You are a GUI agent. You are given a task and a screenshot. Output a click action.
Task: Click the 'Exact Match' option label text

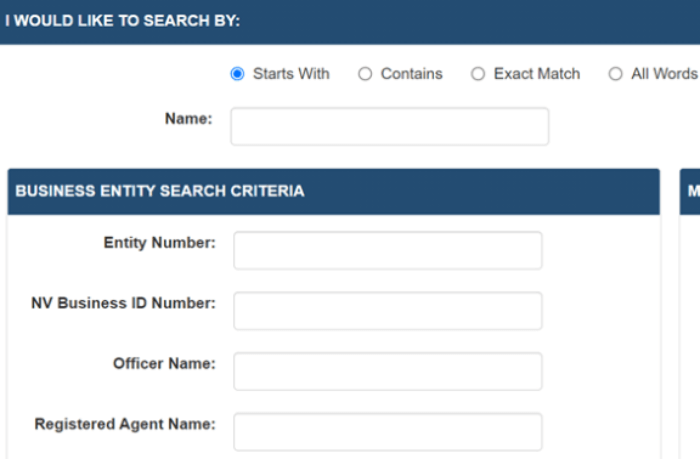(x=537, y=74)
